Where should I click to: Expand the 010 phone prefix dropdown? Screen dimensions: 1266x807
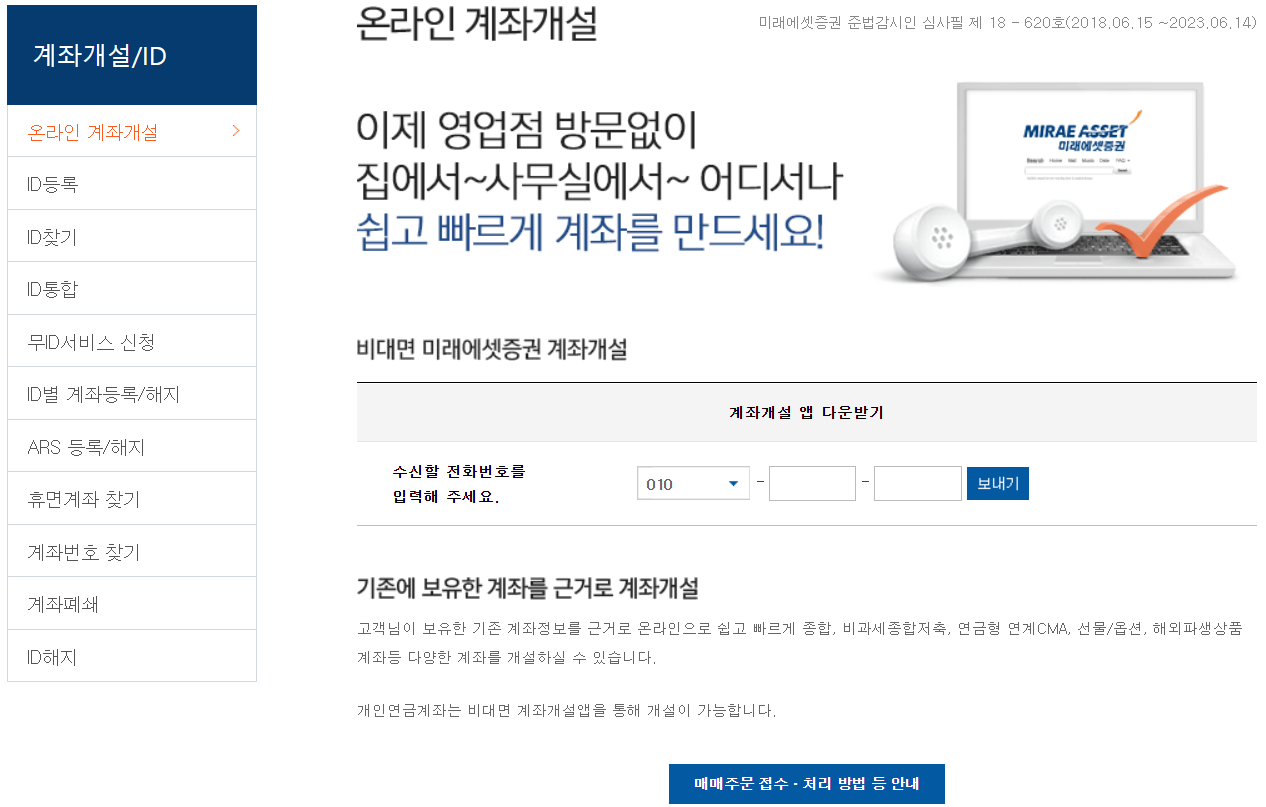693,484
